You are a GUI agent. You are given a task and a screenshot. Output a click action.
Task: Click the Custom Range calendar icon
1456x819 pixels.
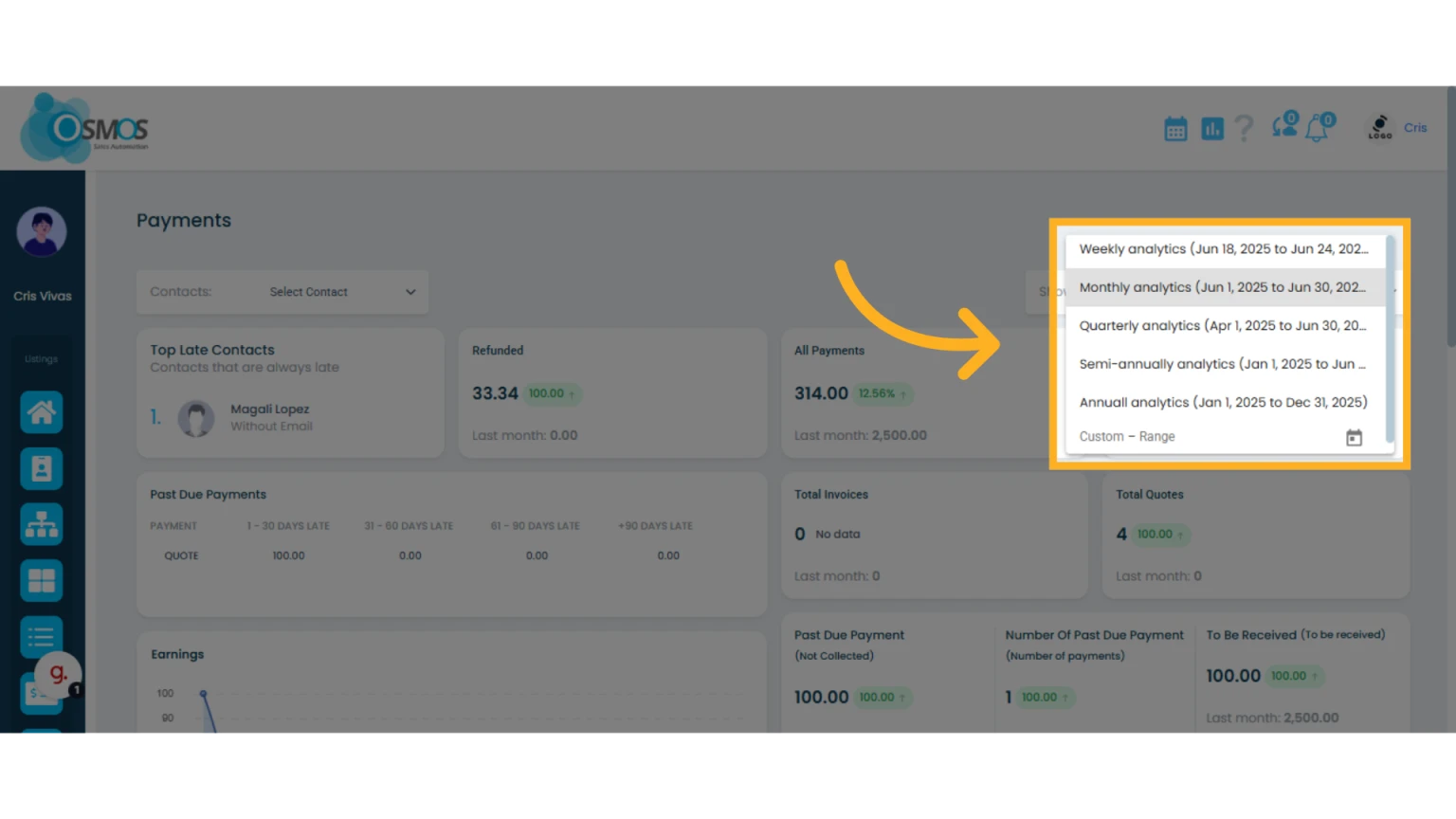1354,437
